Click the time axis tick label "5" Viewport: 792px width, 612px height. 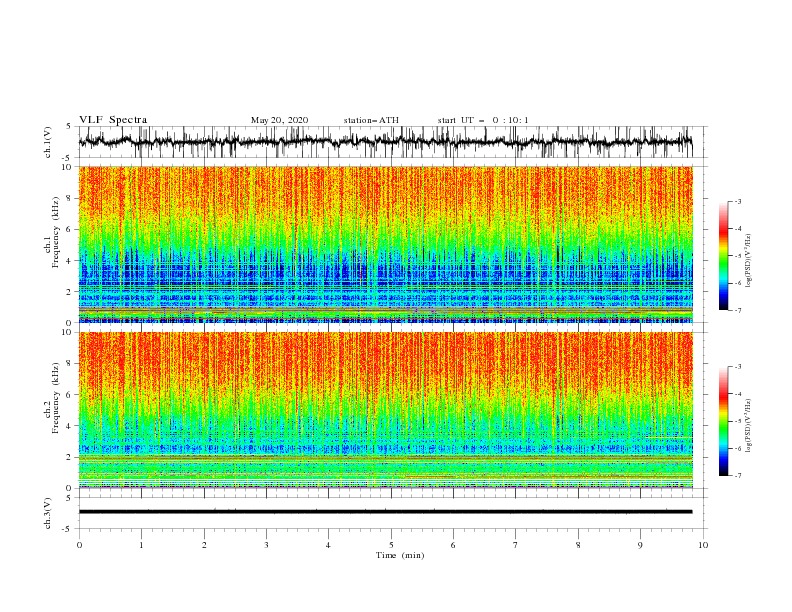[391, 545]
